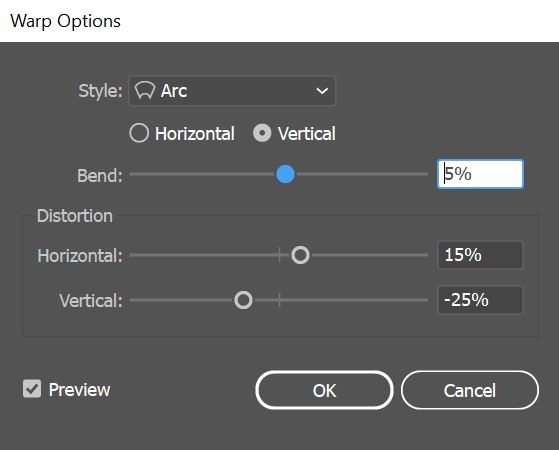Click the Vertical distortion slider handle
The width and height of the screenshot is (559, 450).
pyautogui.click(x=243, y=300)
